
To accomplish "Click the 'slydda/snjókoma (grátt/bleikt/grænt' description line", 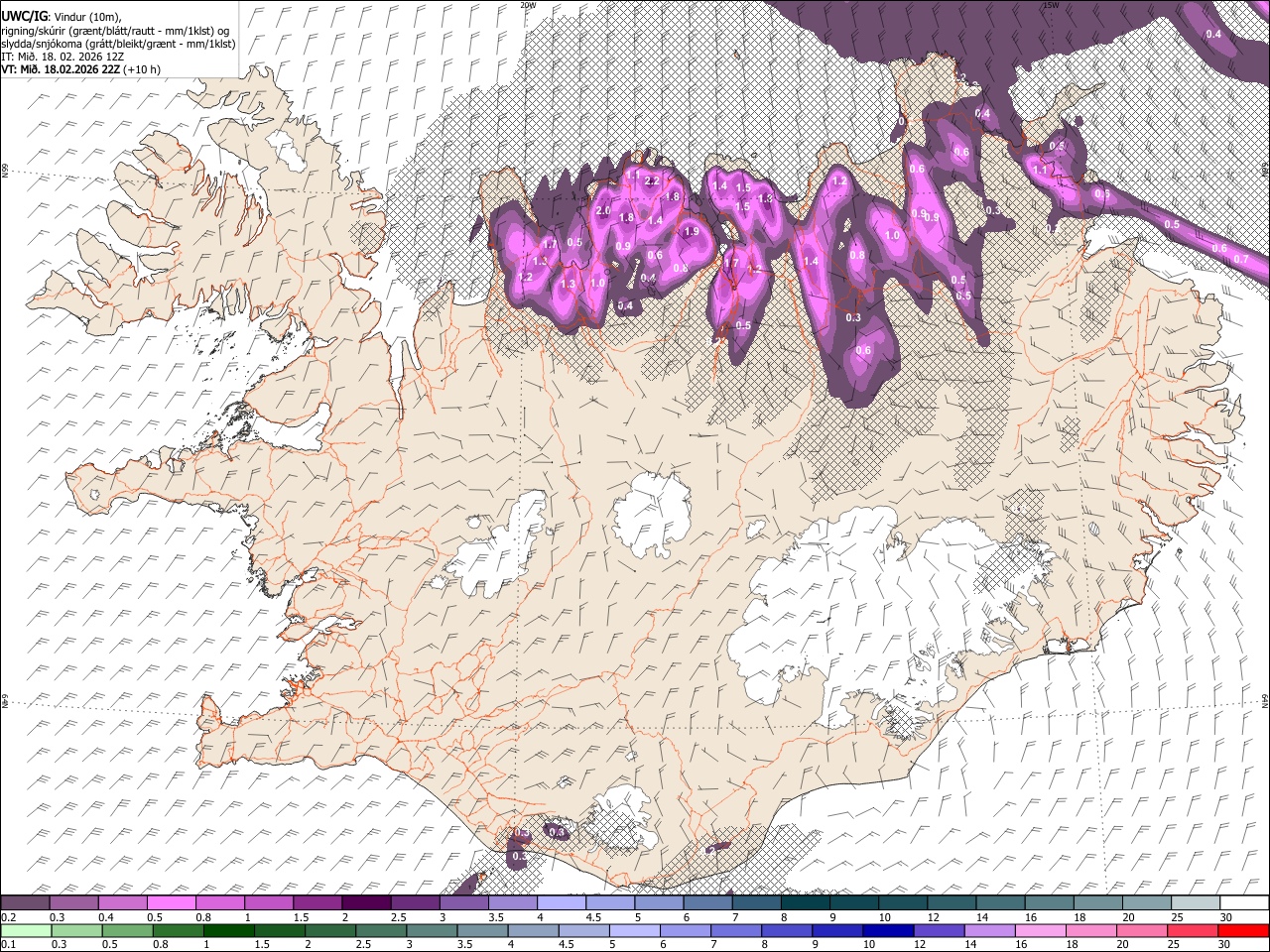I will point(118,44).
